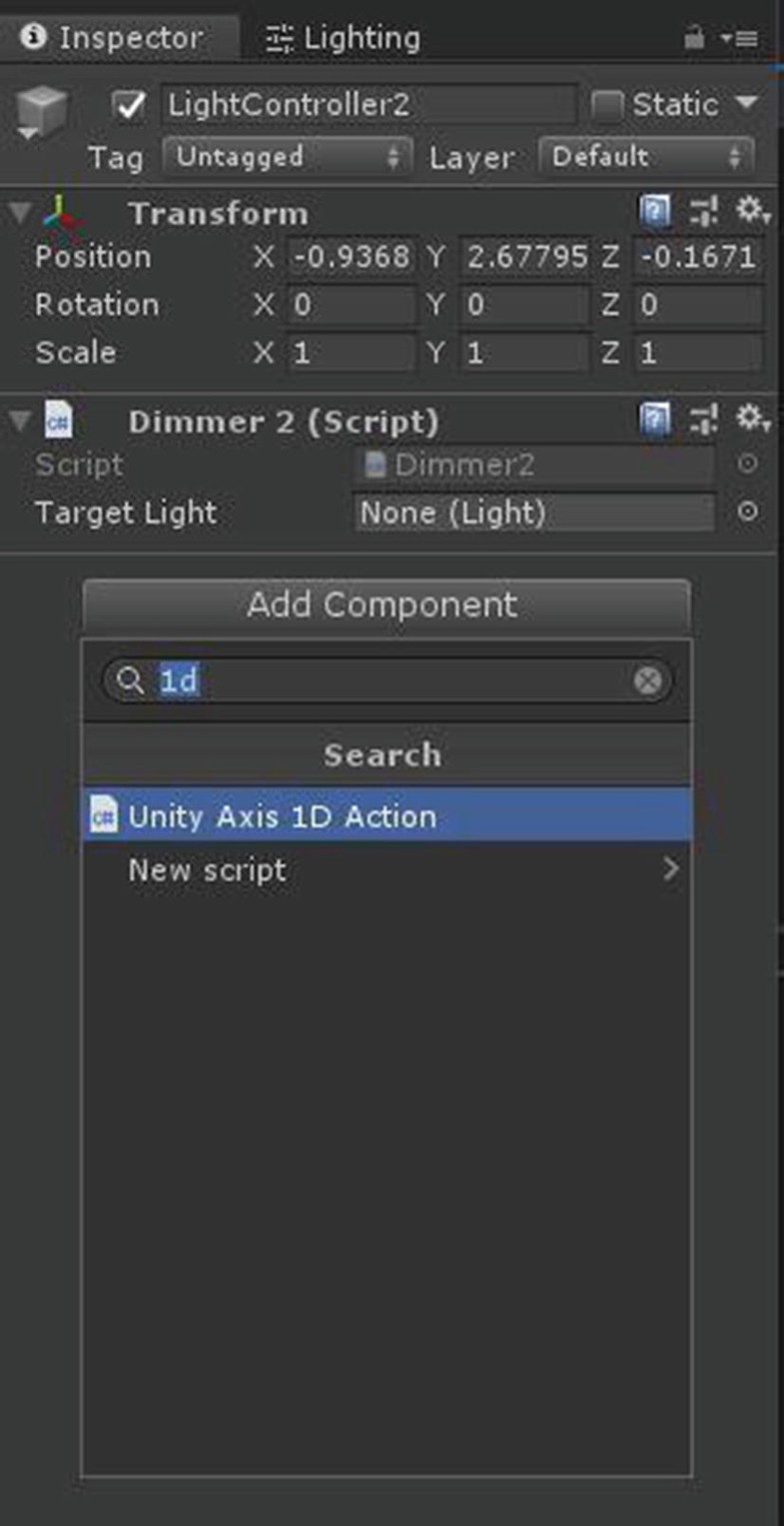
Task: Open Transform component help reference
Action: (x=655, y=212)
